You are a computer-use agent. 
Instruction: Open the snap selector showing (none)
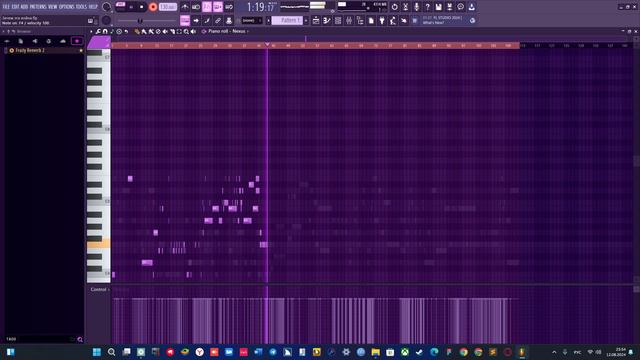click(252, 20)
